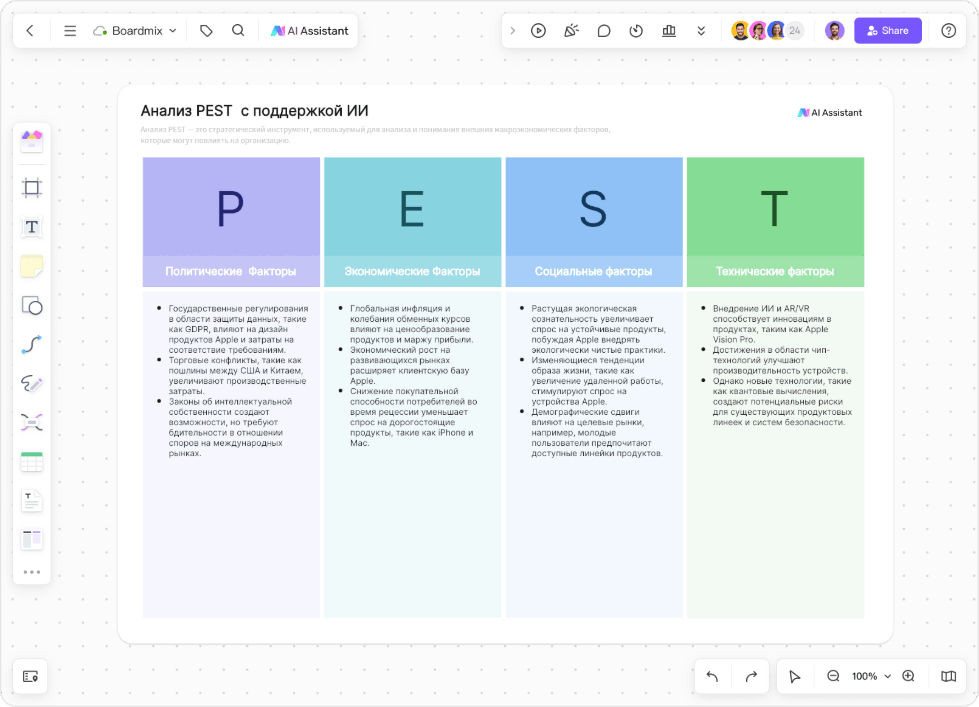Viewport: 979px width, 707px height.
Task: Open the hamburger main menu
Action: click(x=70, y=31)
